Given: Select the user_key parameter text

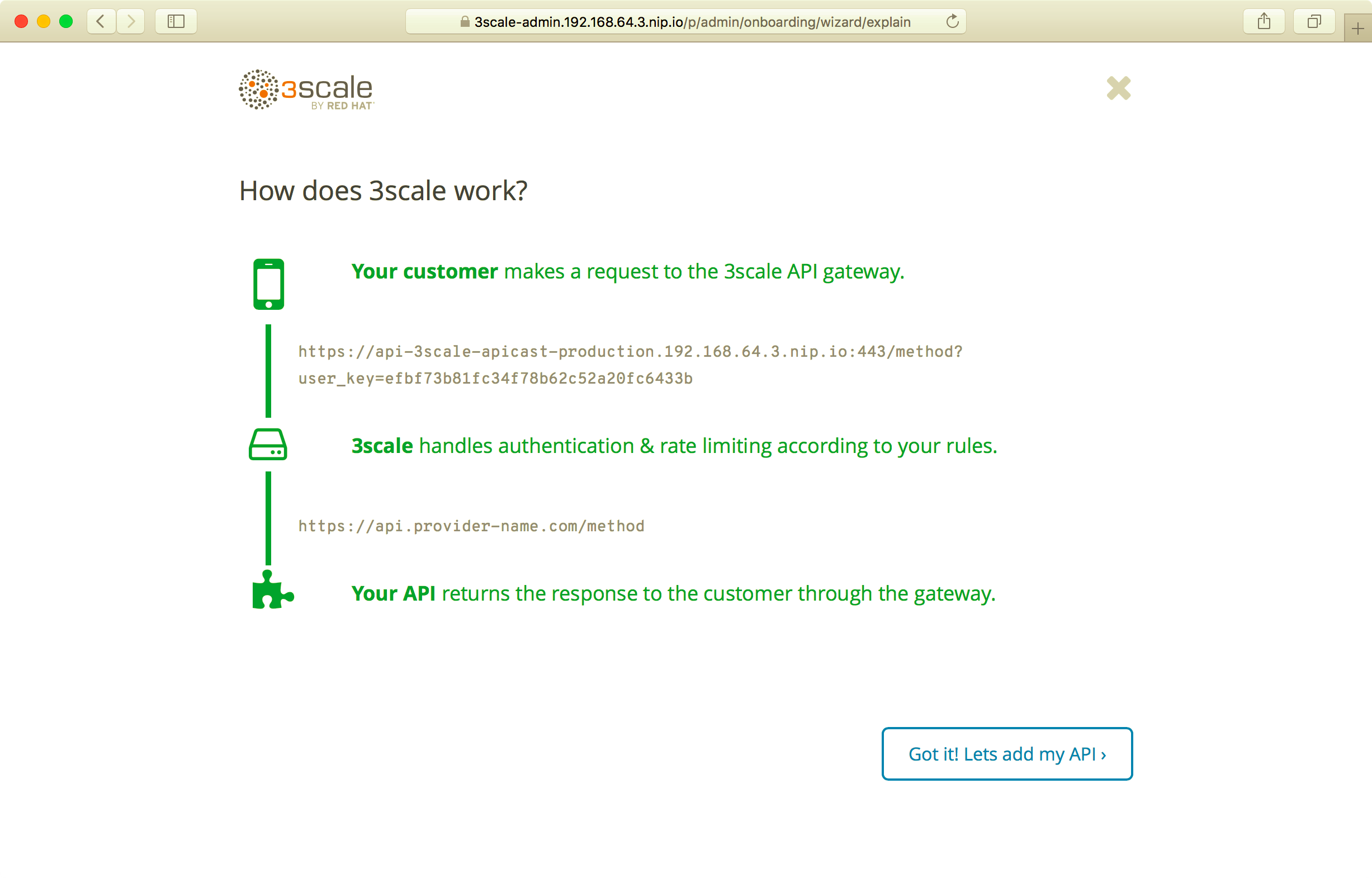Looking at the screenshot, I should click(495, 378).
